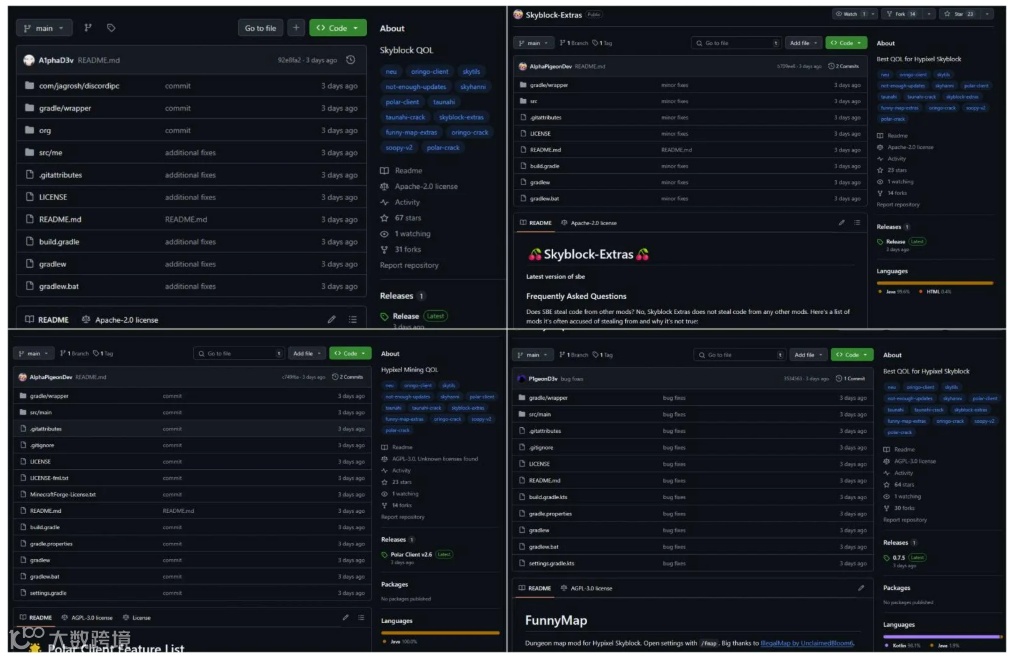The image size is (1011, 658).
Task: Click Go to file button in Skyblock QOL repo
Action: pos(260,28)
